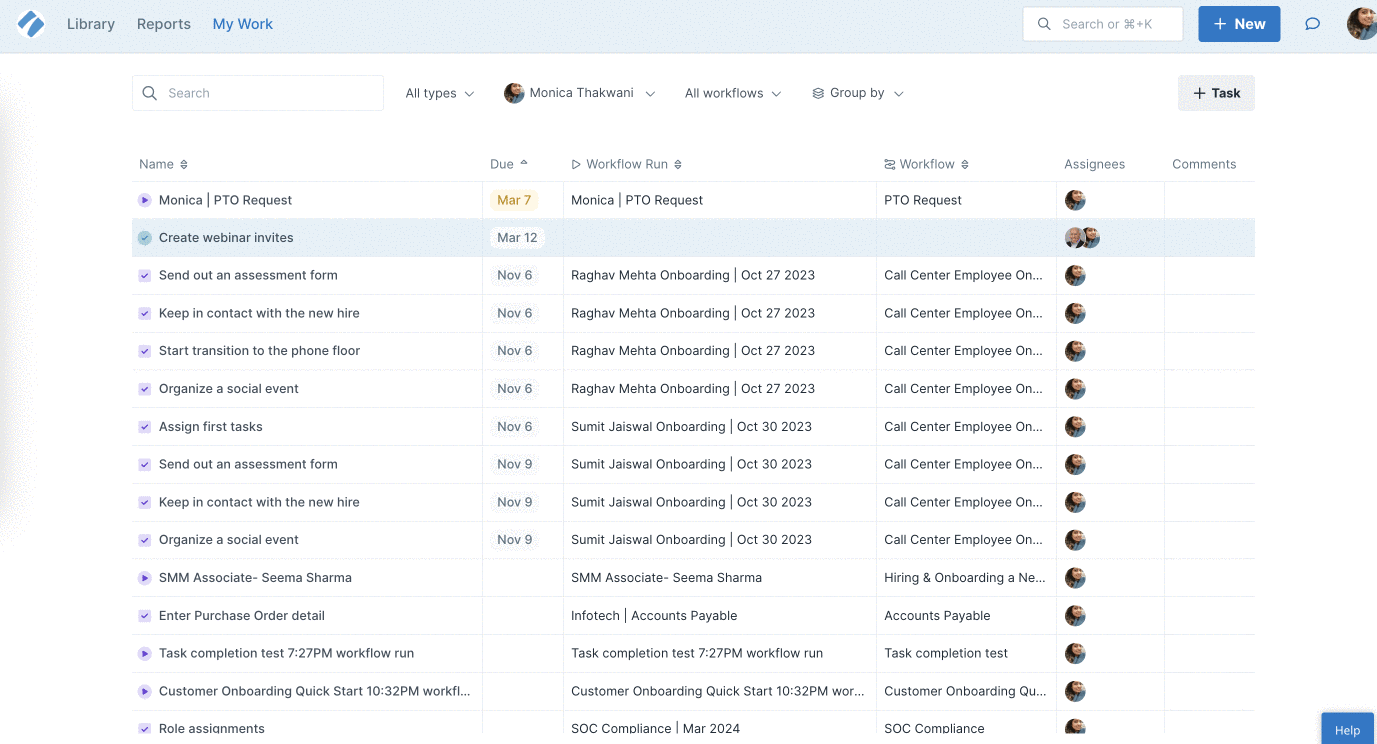
Task: Open the All types filter dropdown
Action: tap(439, 93)
